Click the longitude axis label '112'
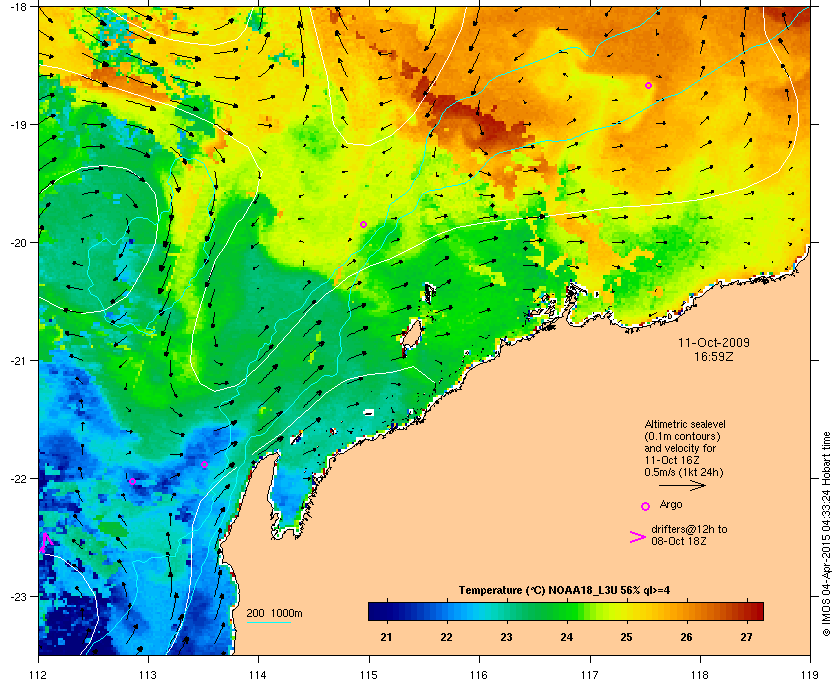Image resolution: width=840 pixels, height=680 pixels. pyautogui.click(x=39, y=675)
